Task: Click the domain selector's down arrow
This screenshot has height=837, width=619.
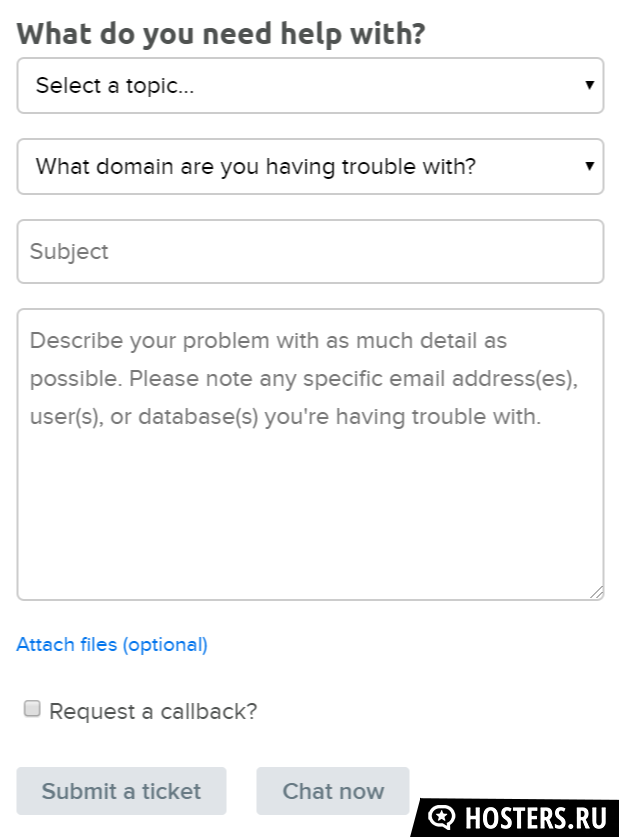Action: pos(589,166)
